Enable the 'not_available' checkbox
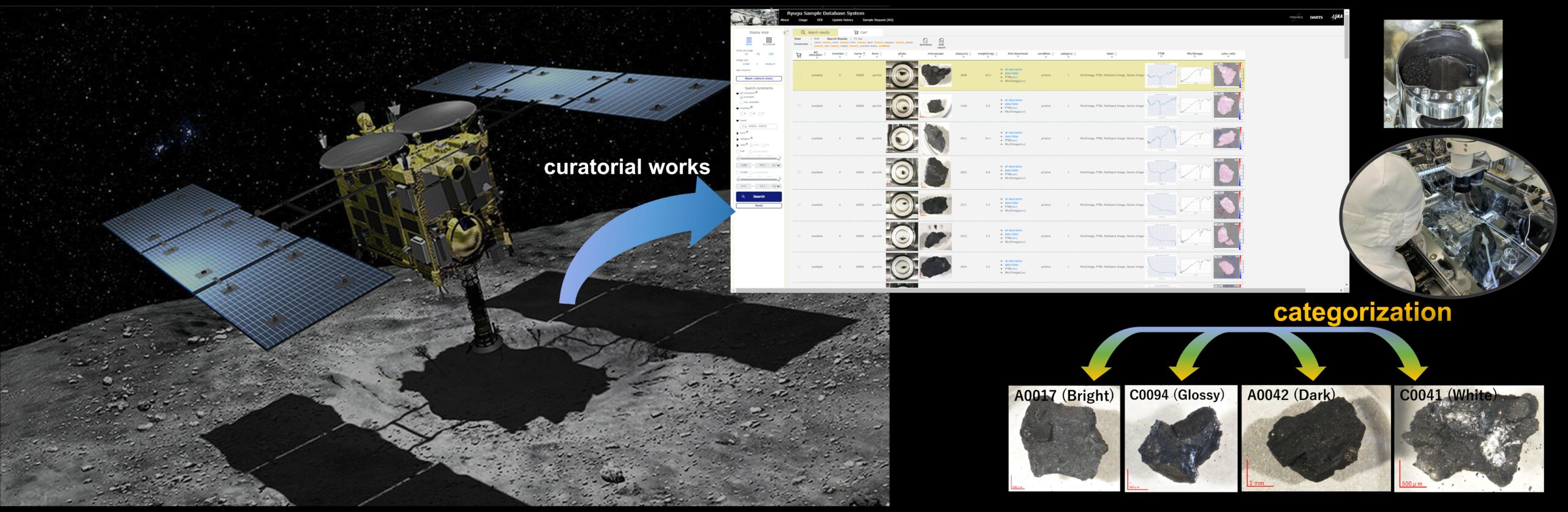Viewport: 1568px width, 512px height. click(x=742, y=102)
